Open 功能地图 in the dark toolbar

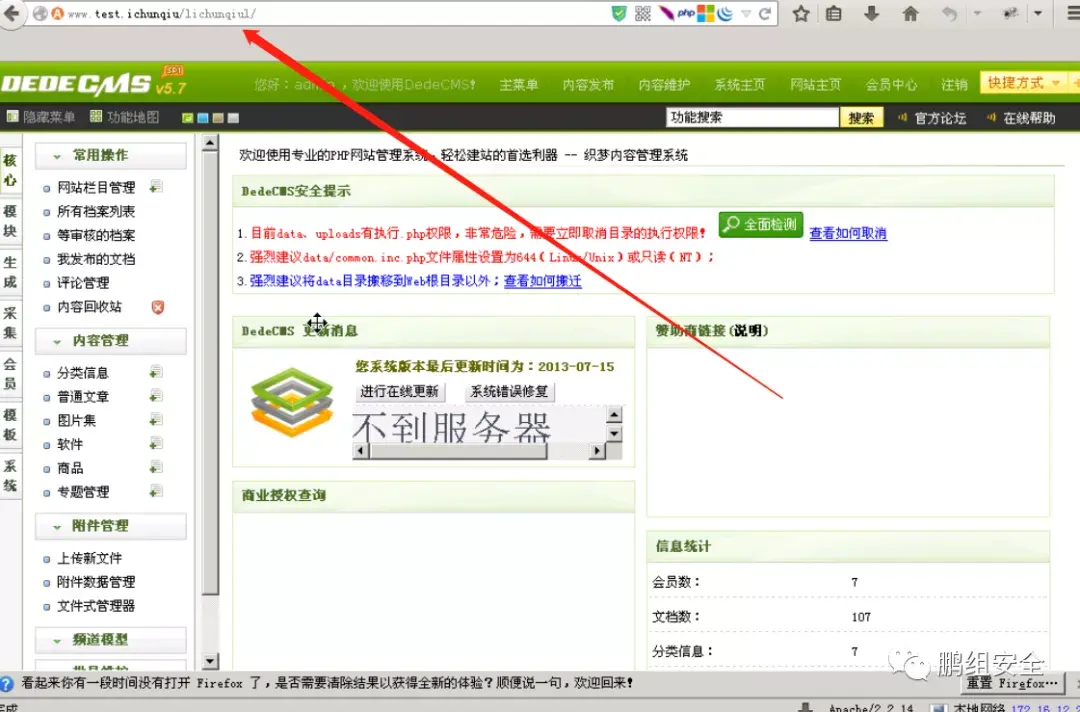(125, 117)
